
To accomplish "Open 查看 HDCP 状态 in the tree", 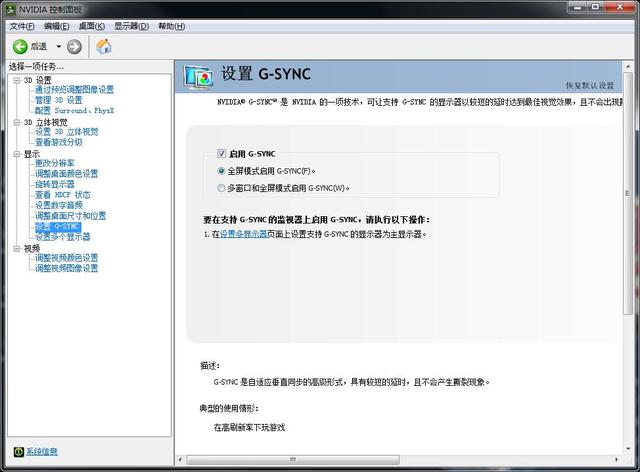I will (x=62, y=195).
